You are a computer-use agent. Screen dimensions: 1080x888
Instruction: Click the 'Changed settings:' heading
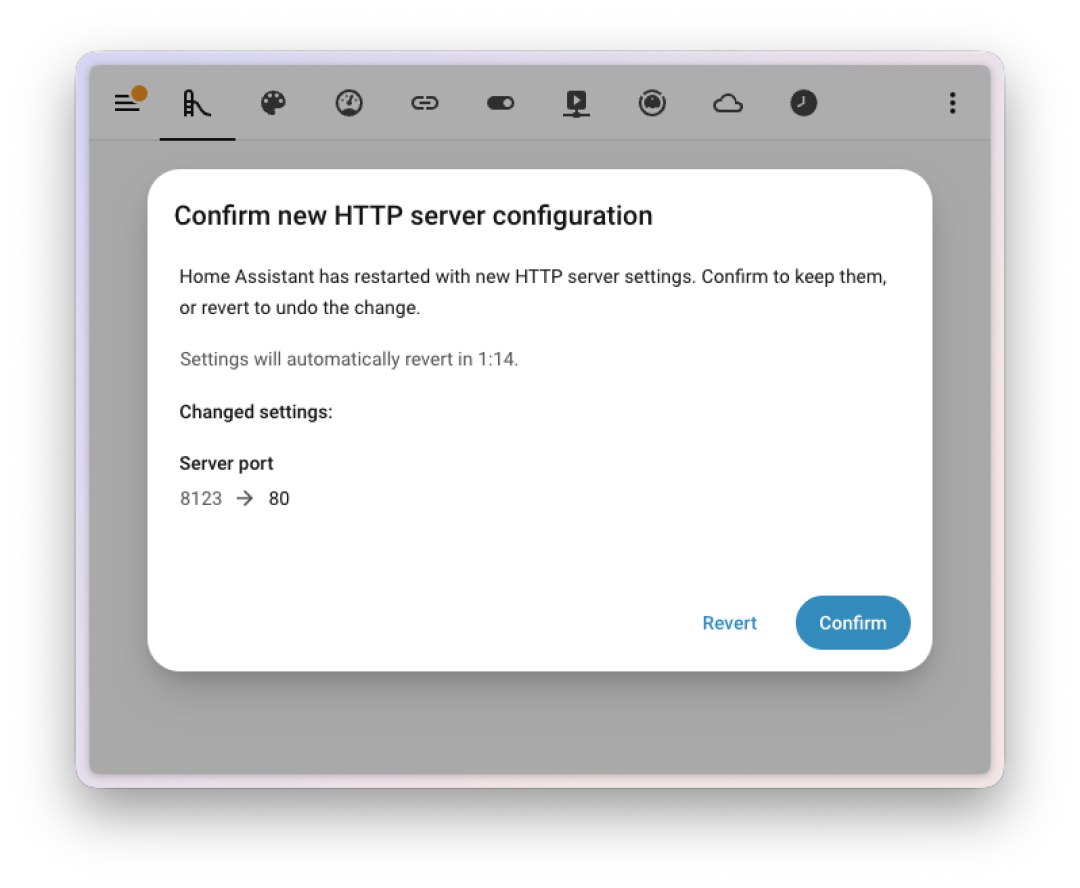pyautogui.click(x=256, y=412)
